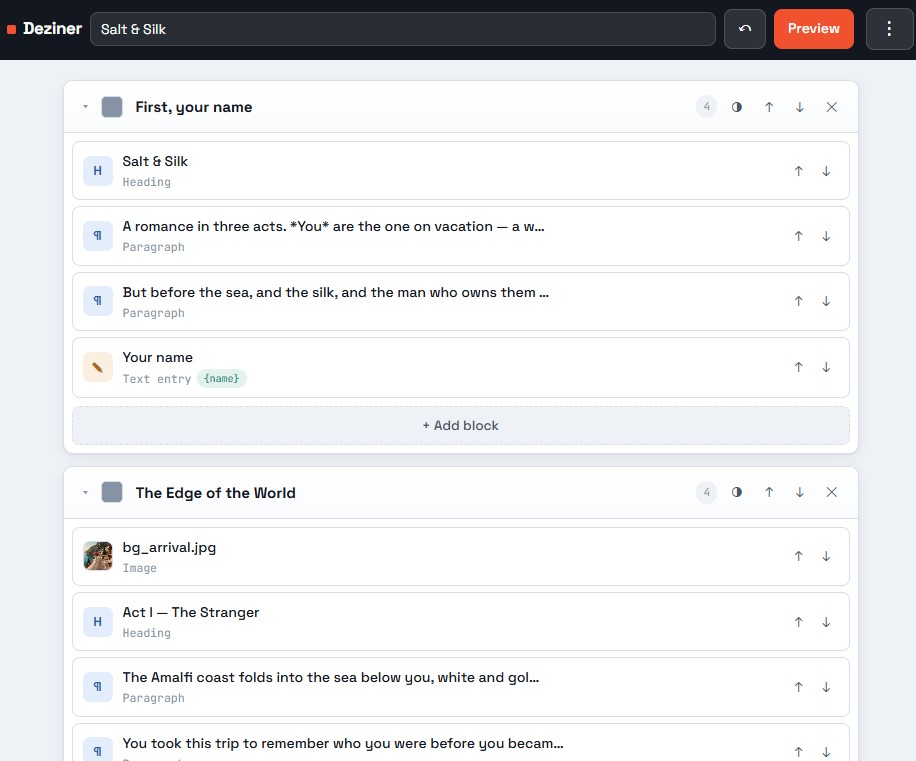Move the 'Your name' text entry up

[x=798, y=367]
